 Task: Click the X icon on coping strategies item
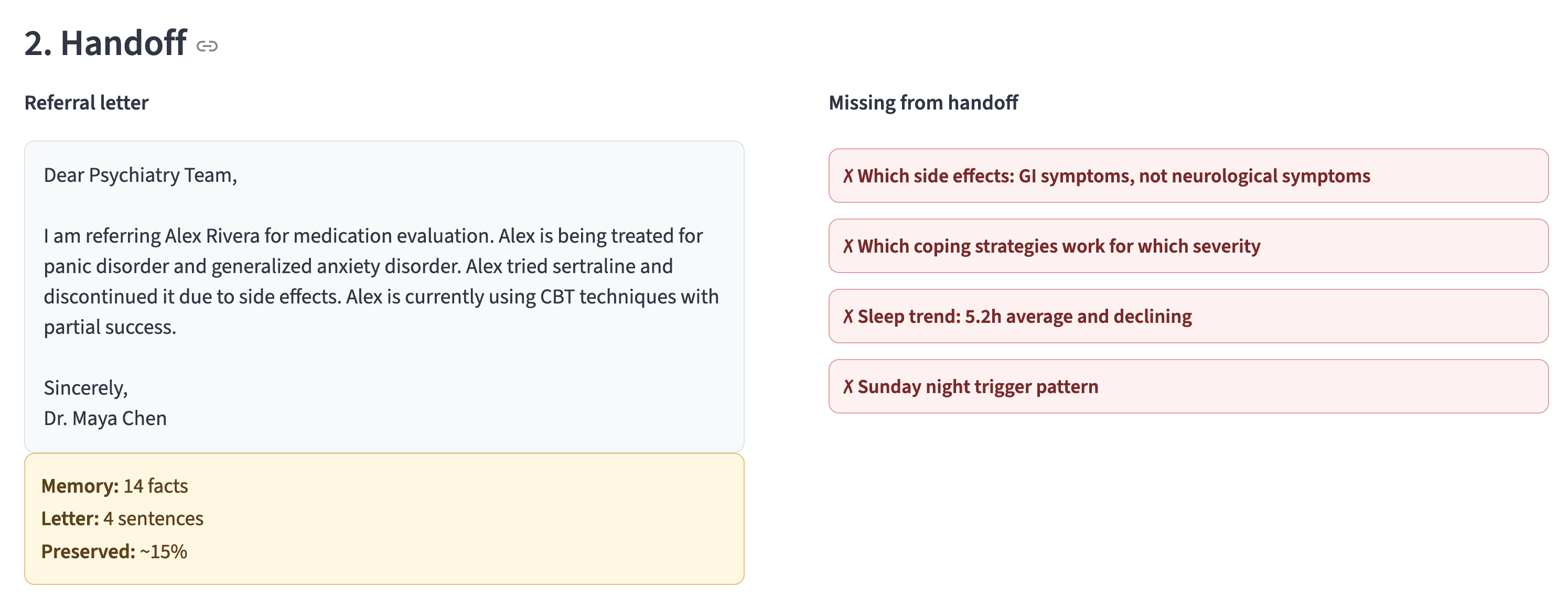(x=848, y=246)
